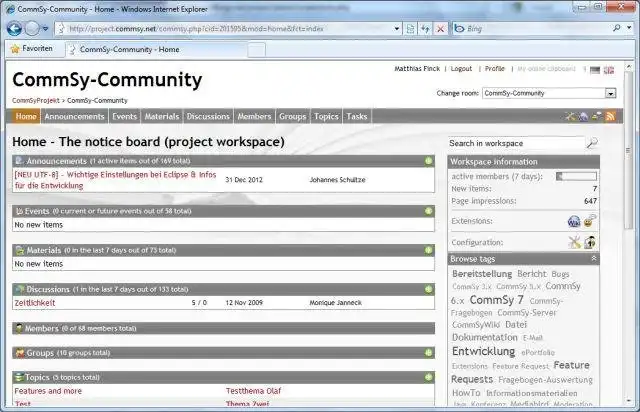Open the Groups tab
Viewport: 640px width, 412px height.
(x=293, y=116)
